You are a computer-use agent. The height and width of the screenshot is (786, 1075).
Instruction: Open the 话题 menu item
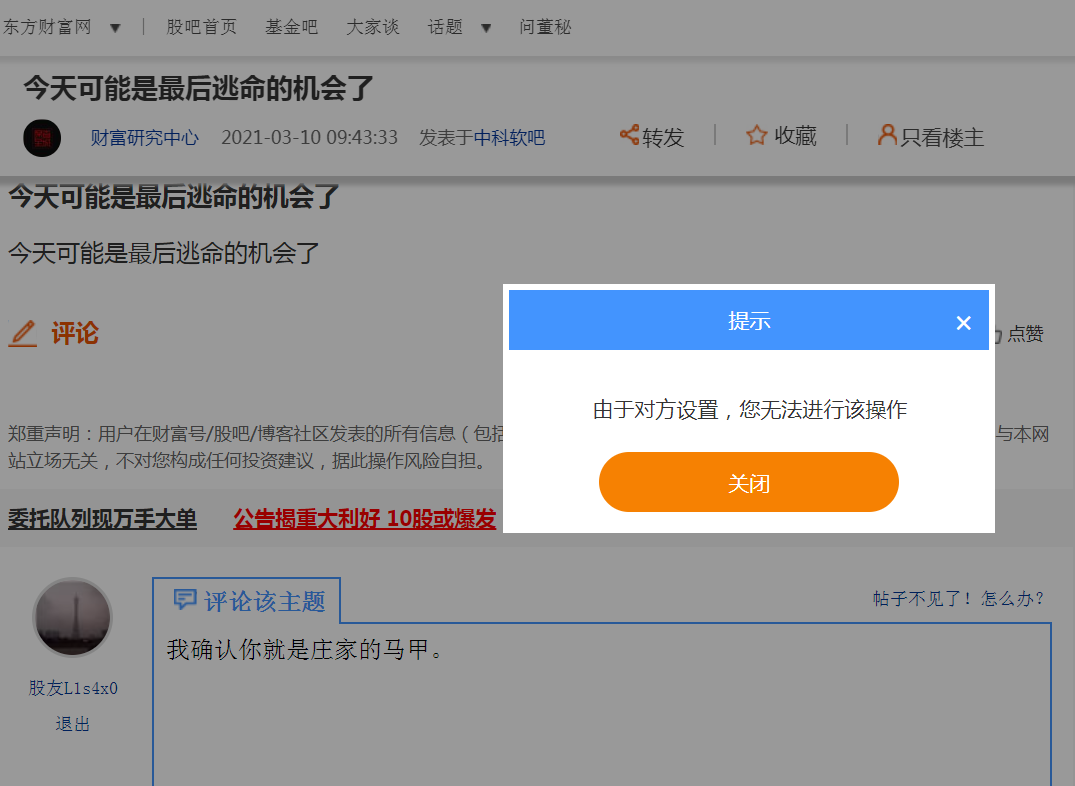445,27
